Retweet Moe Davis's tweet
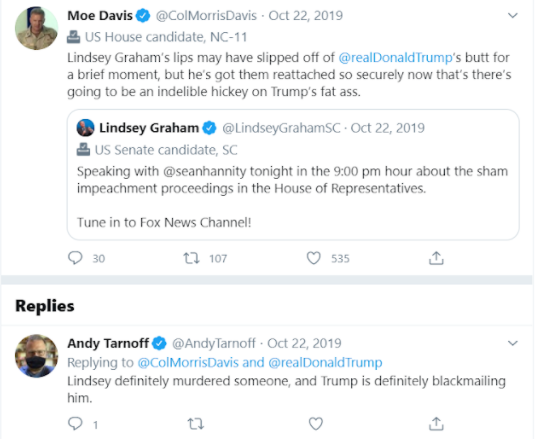The width and height of the screenshot is (535, 439). [191, 258]
